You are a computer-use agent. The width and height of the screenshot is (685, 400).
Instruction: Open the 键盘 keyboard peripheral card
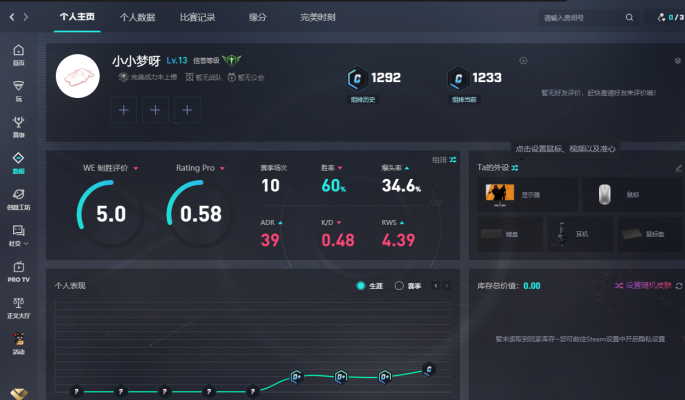click(510, 234)
